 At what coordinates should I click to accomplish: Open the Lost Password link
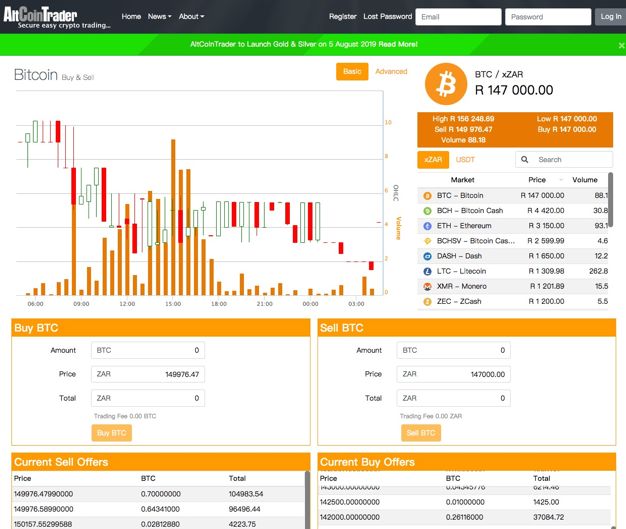[387, 16]
